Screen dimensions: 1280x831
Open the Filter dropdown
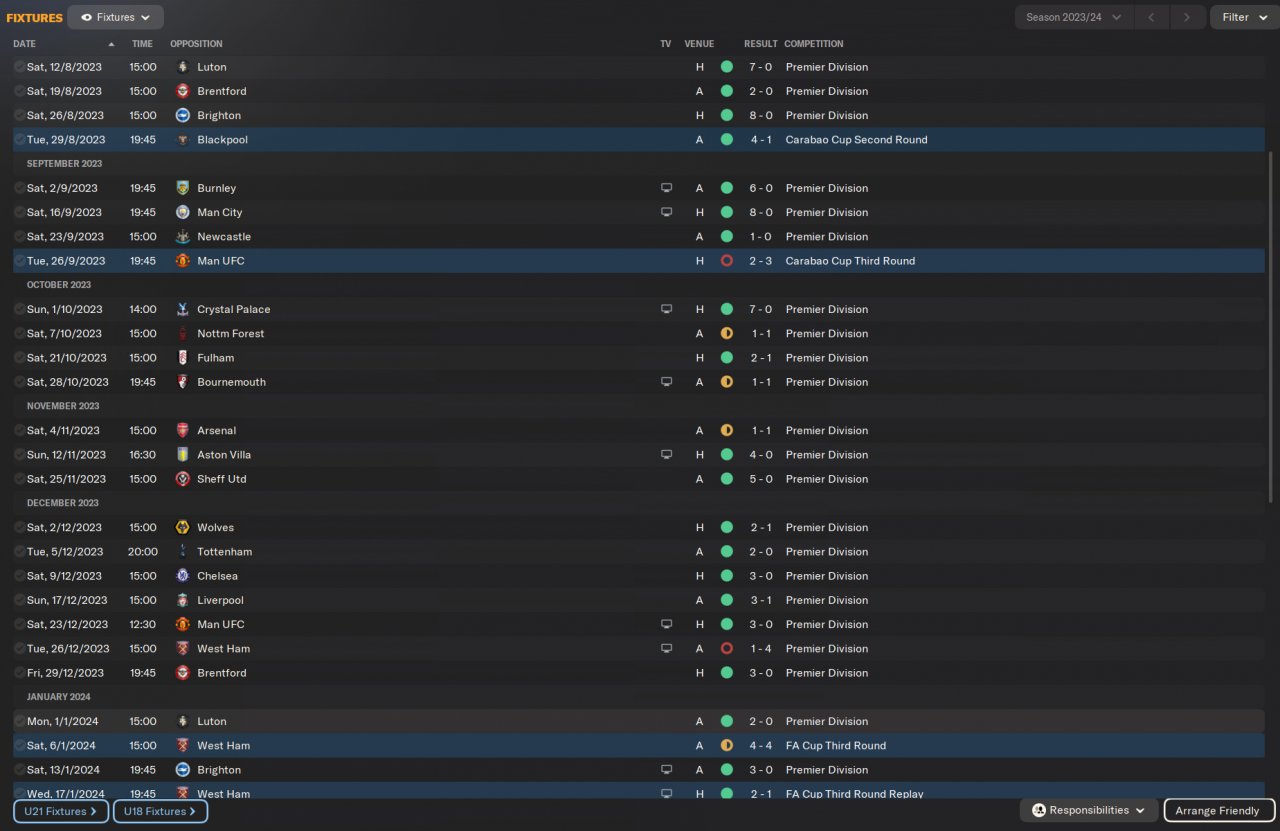[x=1243, y=17]
